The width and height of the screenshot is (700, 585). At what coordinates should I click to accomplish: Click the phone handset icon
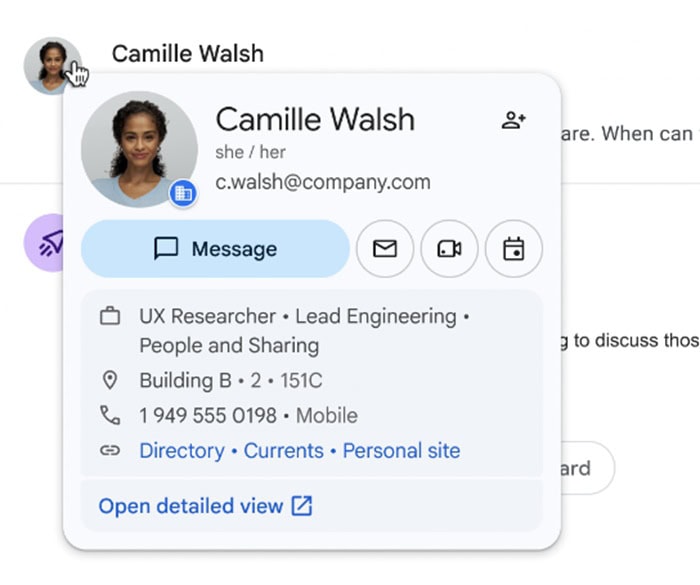pos(110,415)
